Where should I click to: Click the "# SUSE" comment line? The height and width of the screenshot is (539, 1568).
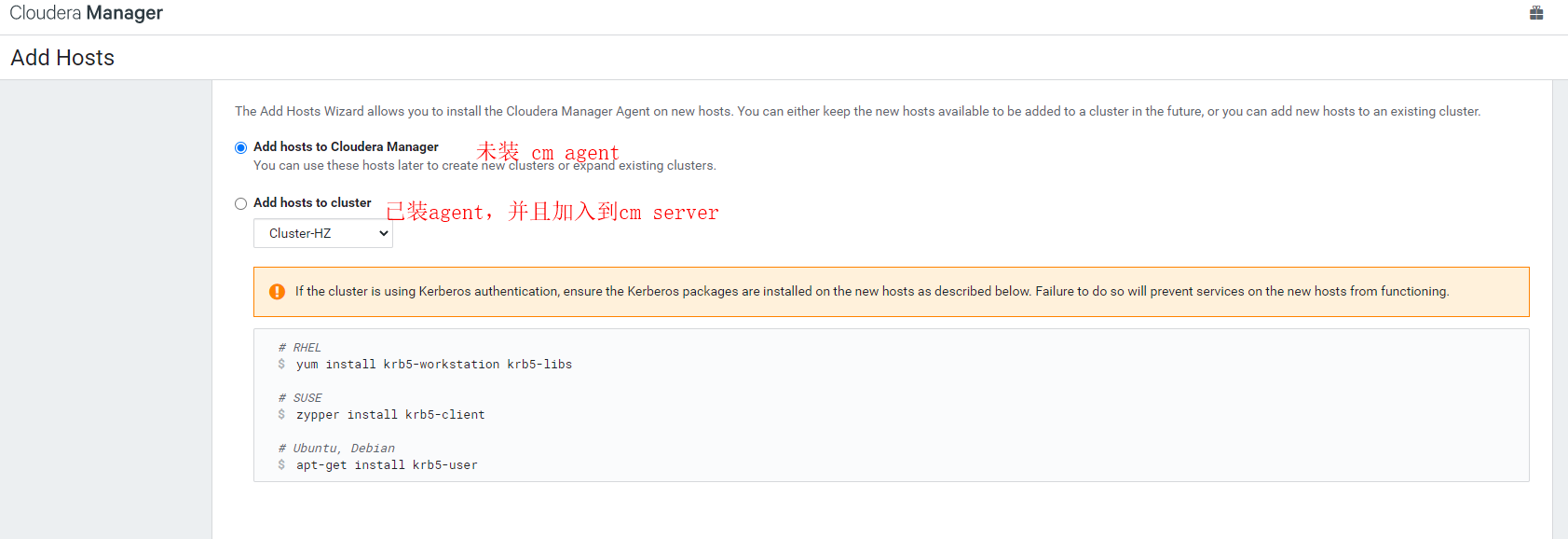(299, 398)
